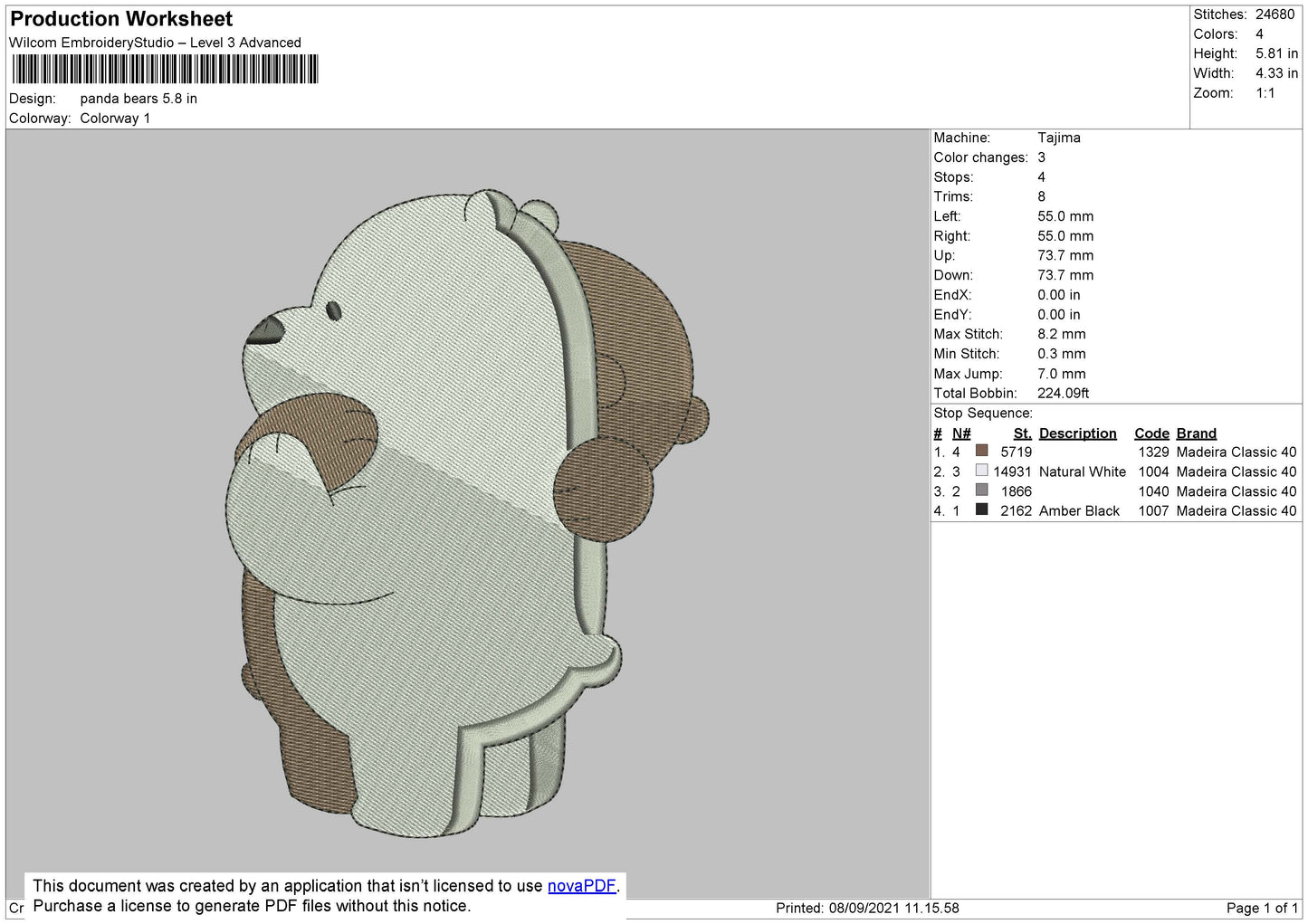
Task: Select the Zoom value 1:1
Action: point(1265,93)
